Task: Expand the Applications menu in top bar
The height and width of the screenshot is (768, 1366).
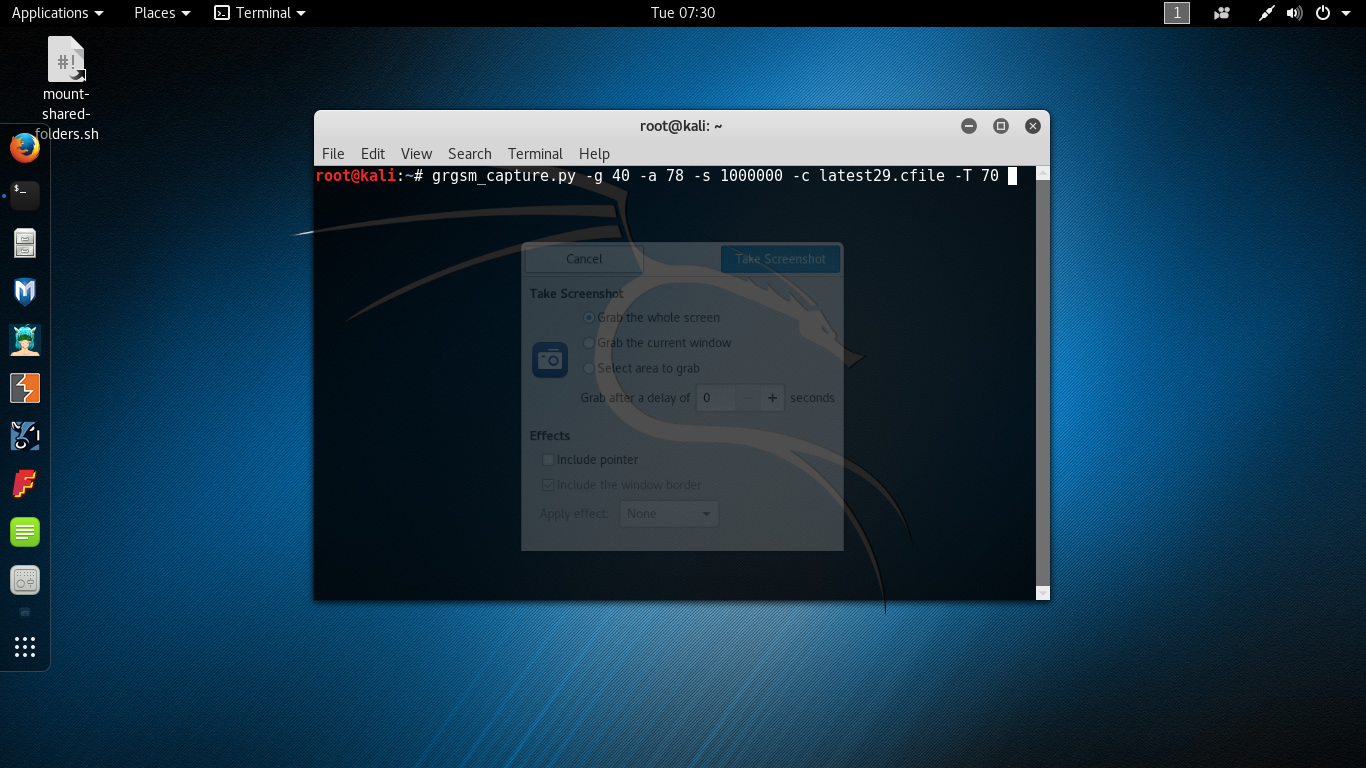Action: (57, 13)
